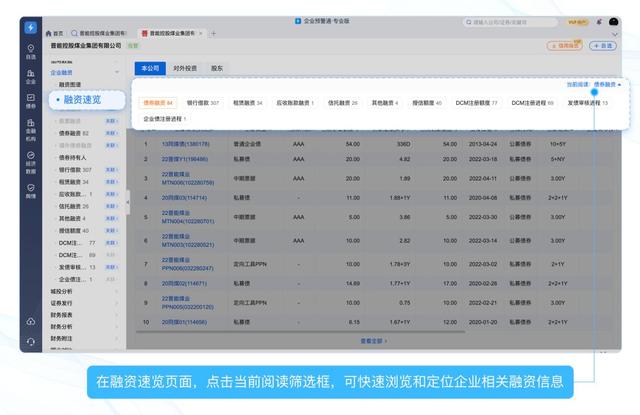
Task: Click the headset support icon at the sidebar bottom
Action: tap(31, 342)
